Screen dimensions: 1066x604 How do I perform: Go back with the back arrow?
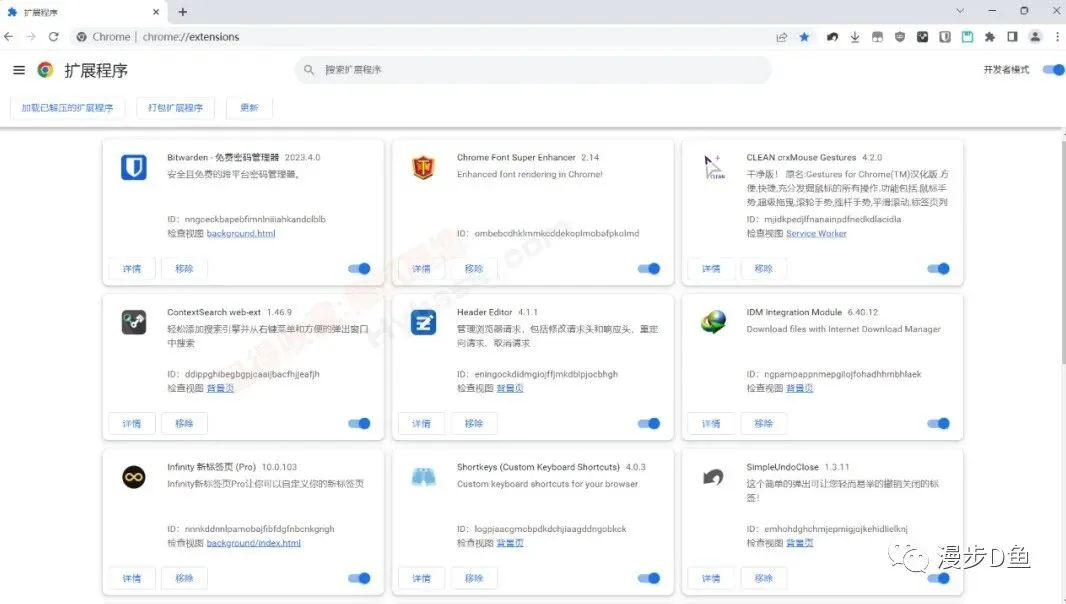(x=9, y=37)
